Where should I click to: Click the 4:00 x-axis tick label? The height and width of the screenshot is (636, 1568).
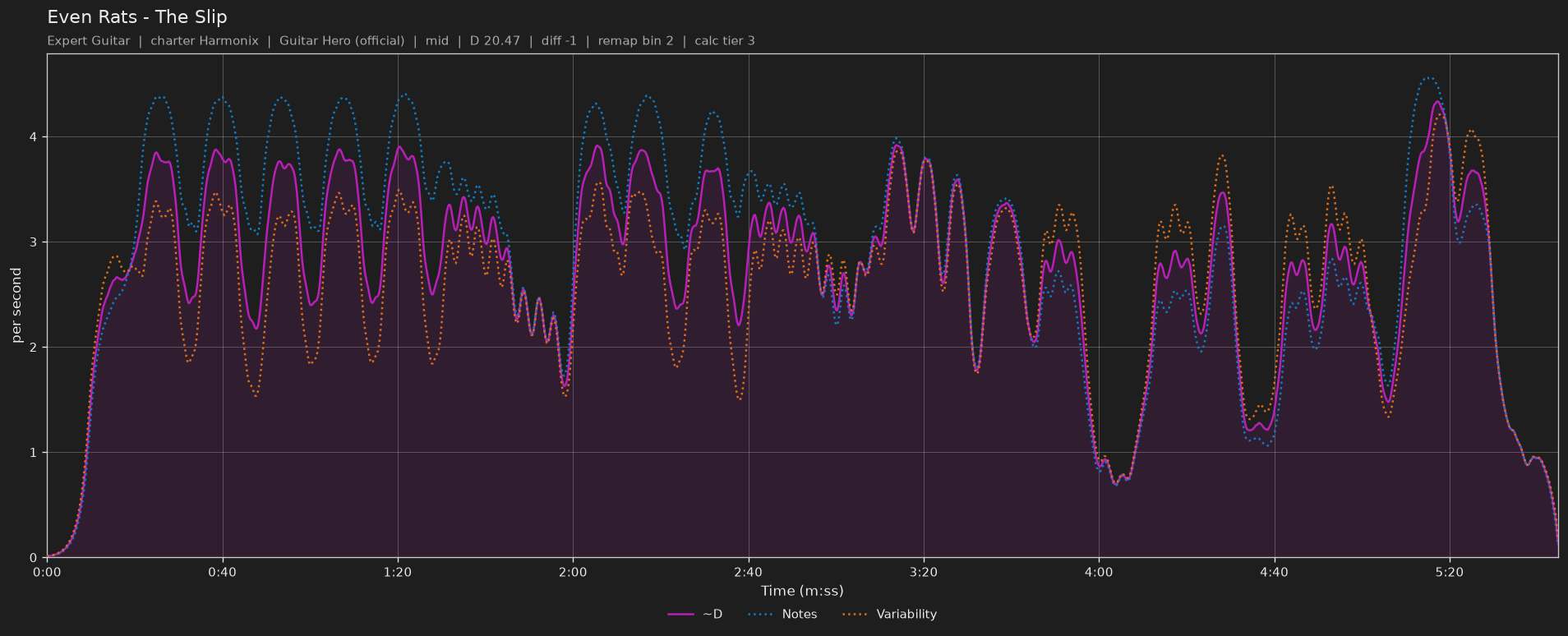click(x=1099, y=572)
